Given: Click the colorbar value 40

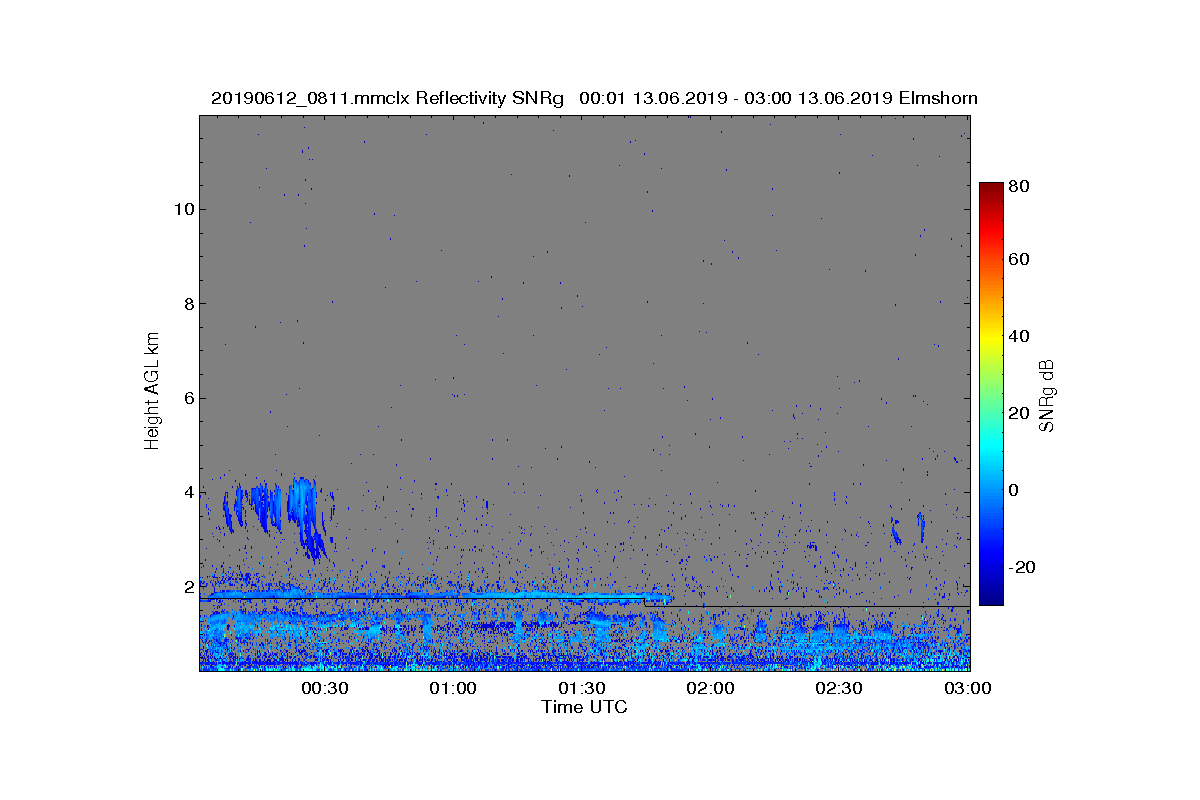Looking at the screenshot, I should (x=1020, y=336).
